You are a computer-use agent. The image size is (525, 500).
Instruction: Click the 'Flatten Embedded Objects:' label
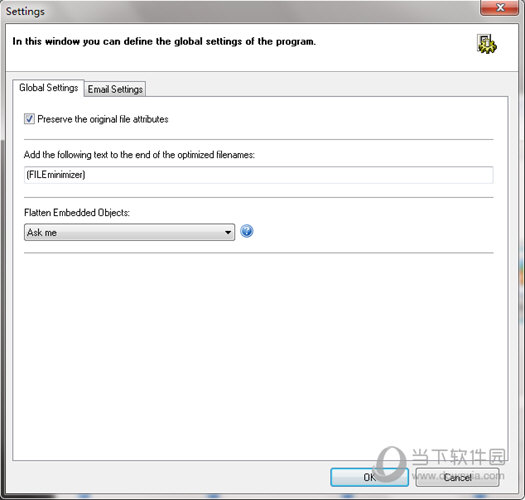[x=77, y=213]
